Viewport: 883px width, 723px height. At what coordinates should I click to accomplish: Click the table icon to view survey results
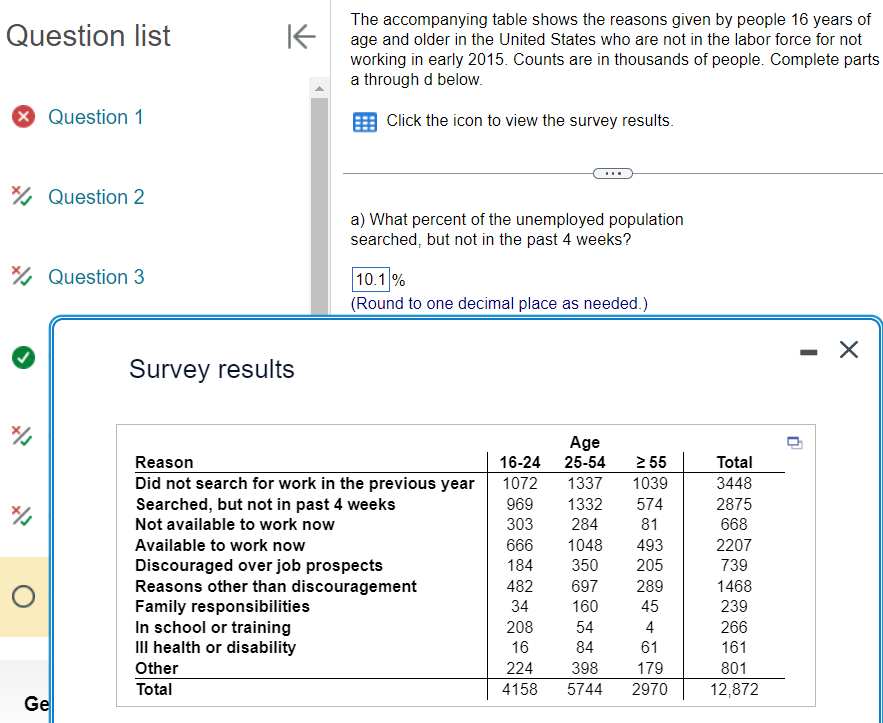(x=364, y=121)
